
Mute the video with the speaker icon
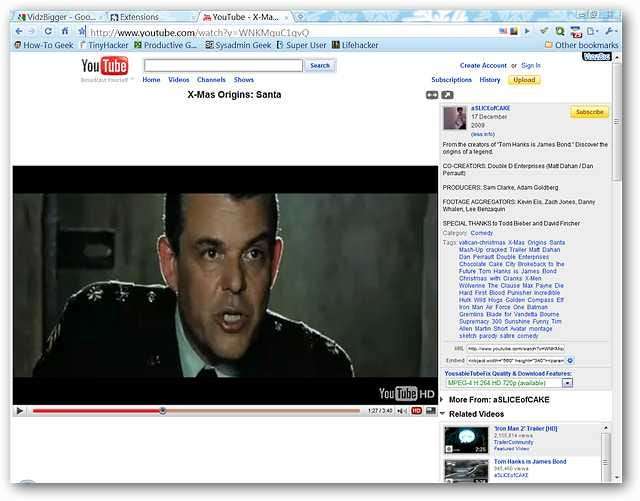(x=402, y=411)
